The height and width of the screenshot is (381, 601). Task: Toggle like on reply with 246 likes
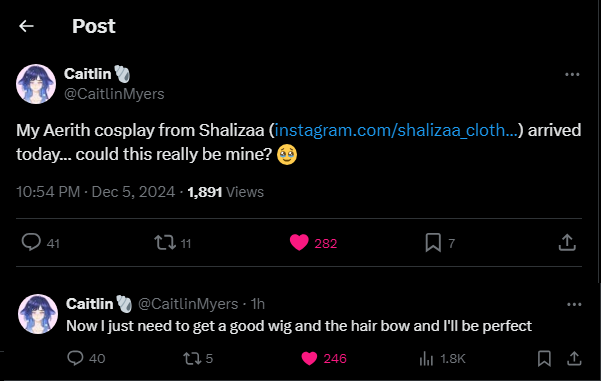click(309, 358)
